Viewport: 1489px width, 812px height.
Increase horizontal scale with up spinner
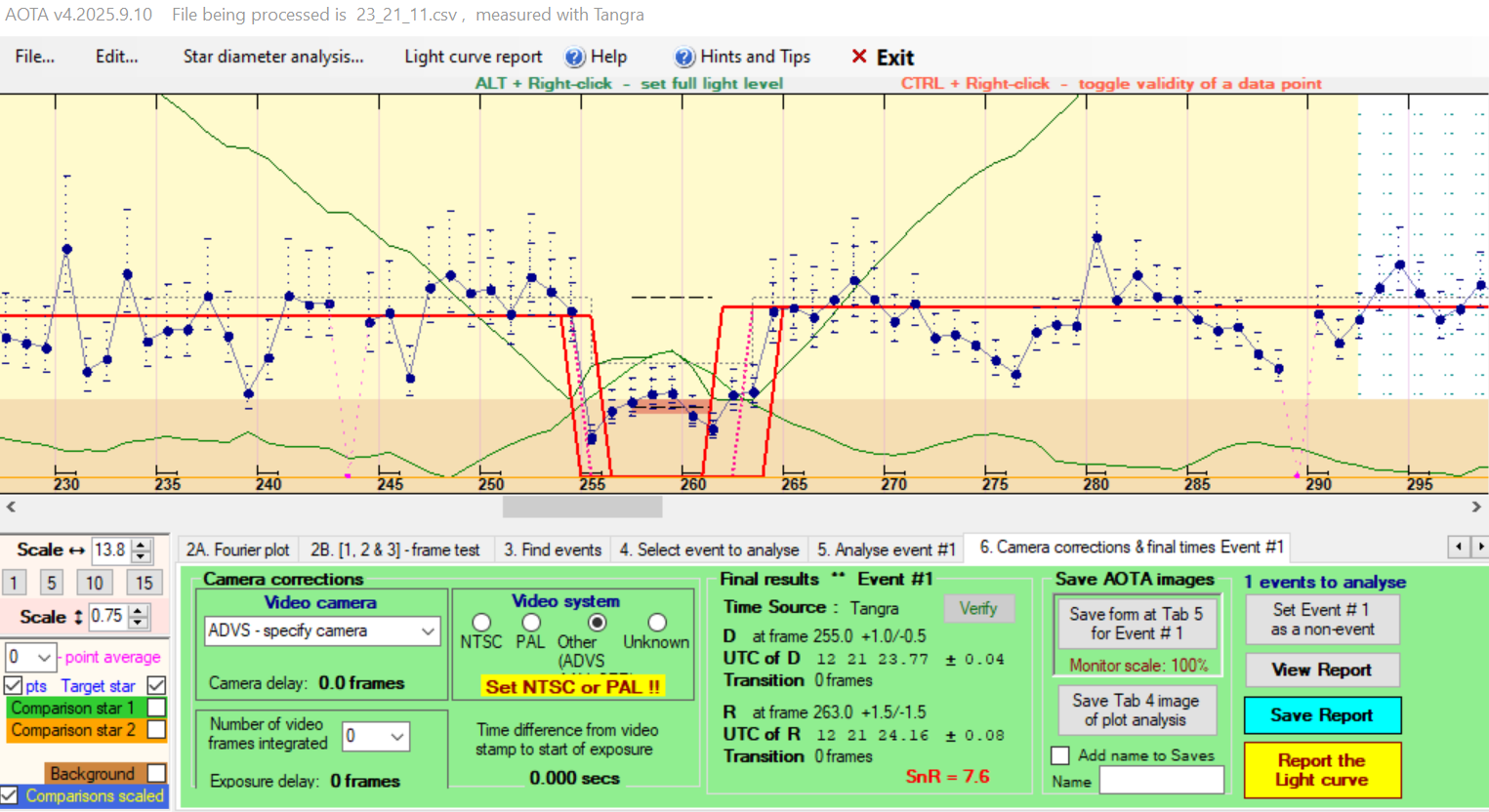coord(142,545)
